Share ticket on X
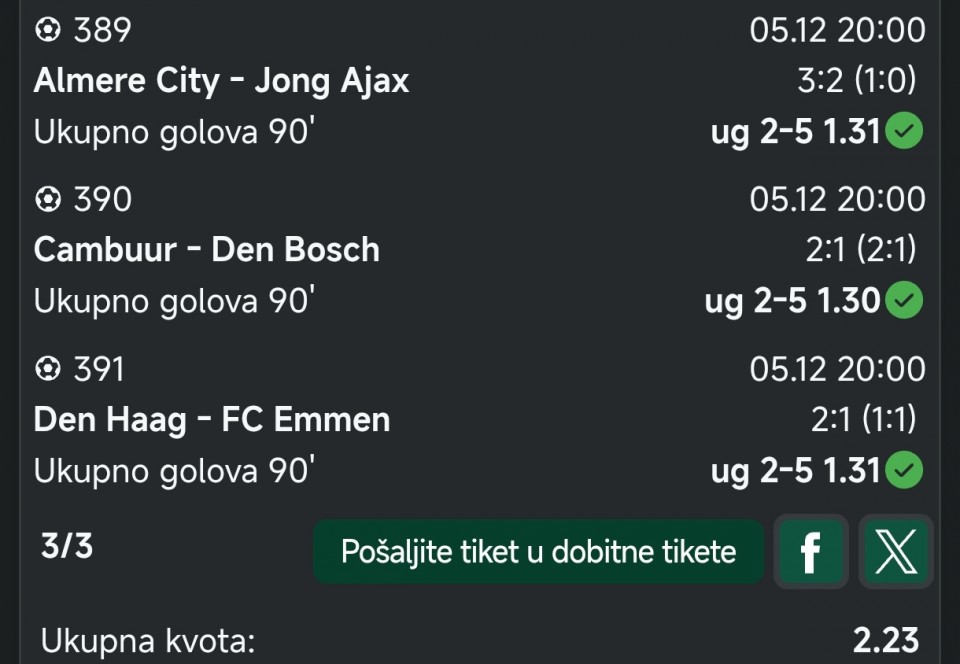This screenshot has width=960, height=664. pos(895,551)
